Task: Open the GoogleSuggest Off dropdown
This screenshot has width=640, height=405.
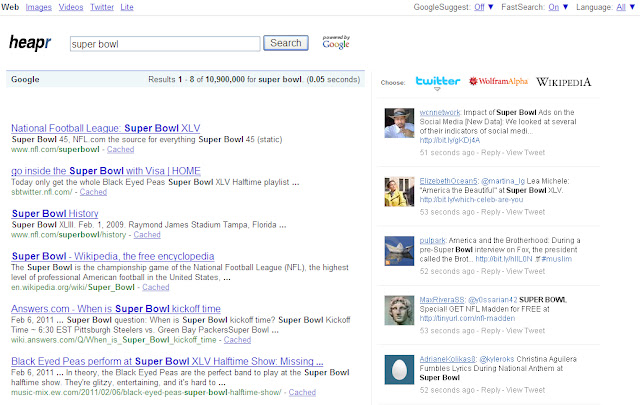Action: click(484, 7)
